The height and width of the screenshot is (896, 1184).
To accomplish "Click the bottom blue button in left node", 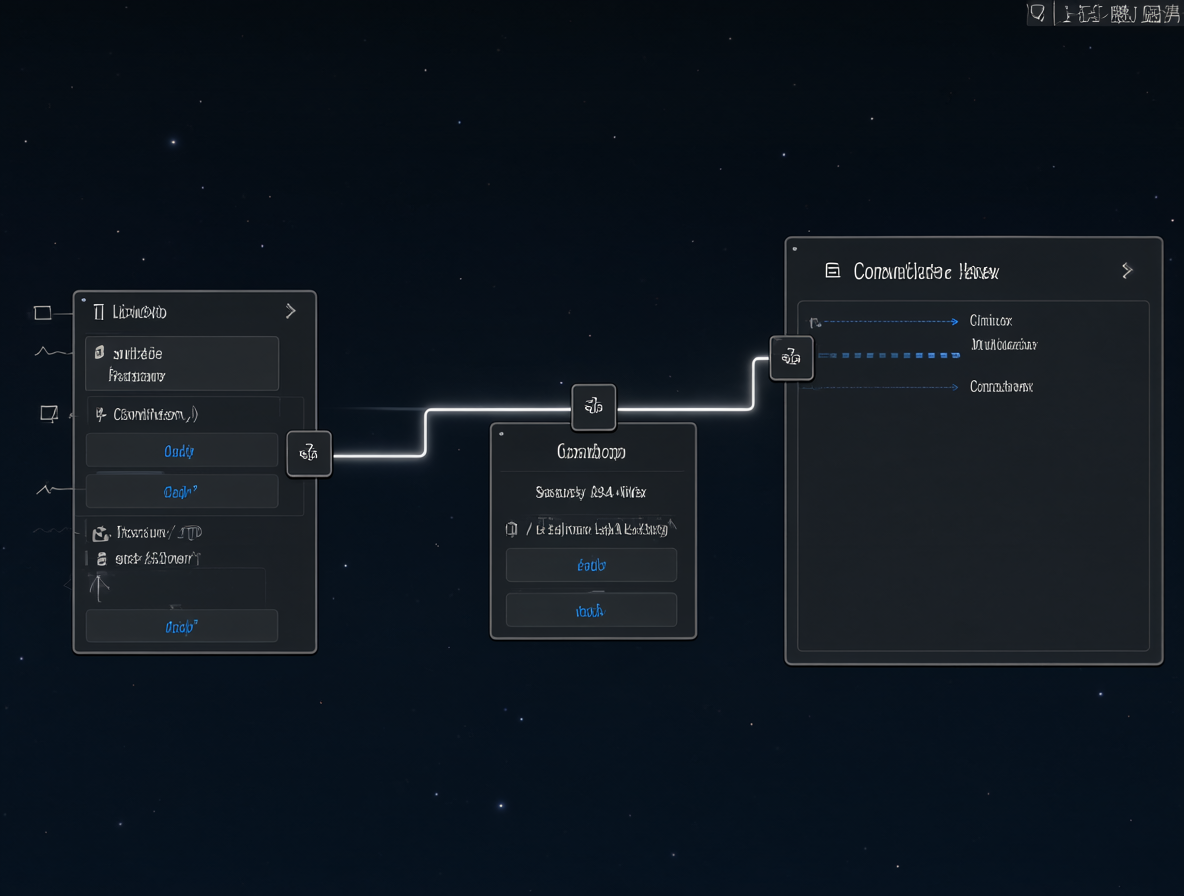I will pyautogui.click(x=182, y=627).
